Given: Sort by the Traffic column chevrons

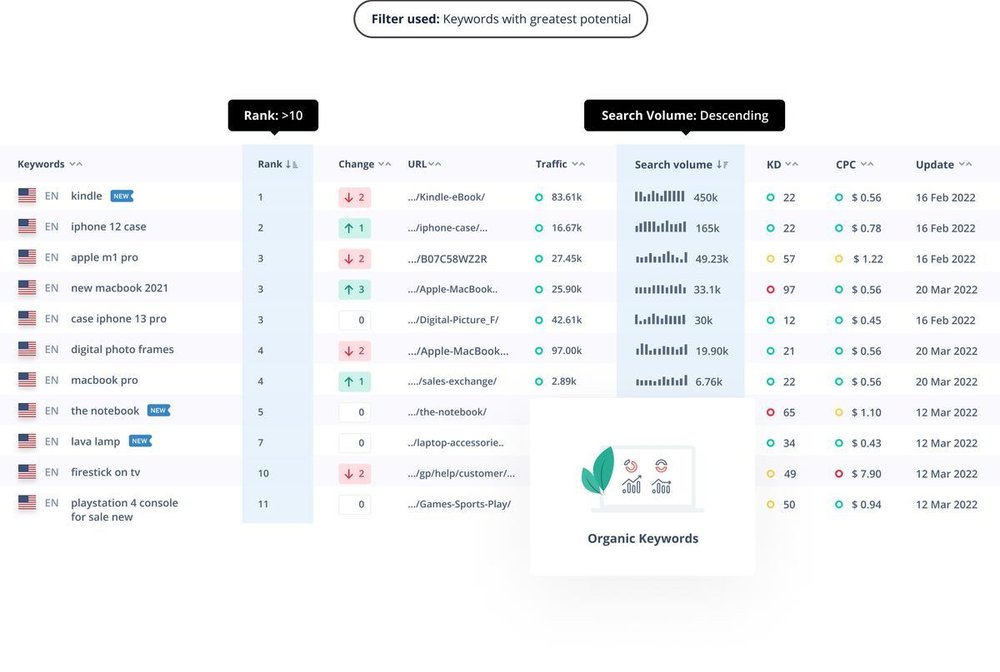Looking at the screenshot, I should 578,164.
